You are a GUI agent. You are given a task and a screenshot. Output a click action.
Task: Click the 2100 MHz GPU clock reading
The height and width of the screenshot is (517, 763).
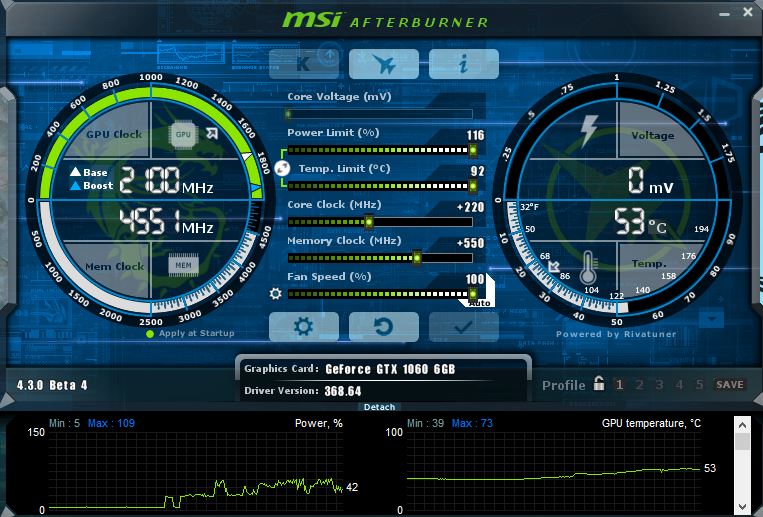pyautogui.click(x=166, y=180)
